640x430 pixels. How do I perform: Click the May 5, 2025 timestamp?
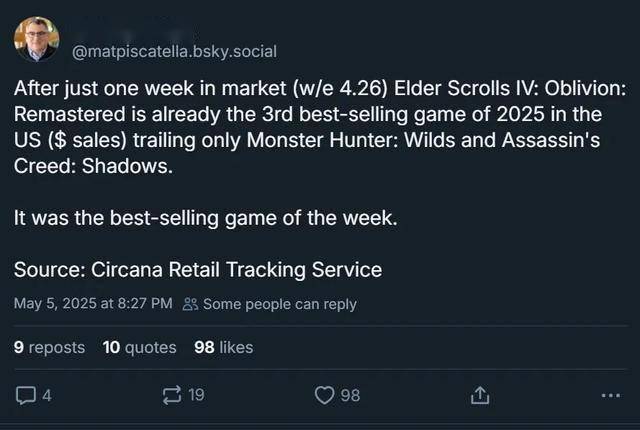tap(93, 304)
